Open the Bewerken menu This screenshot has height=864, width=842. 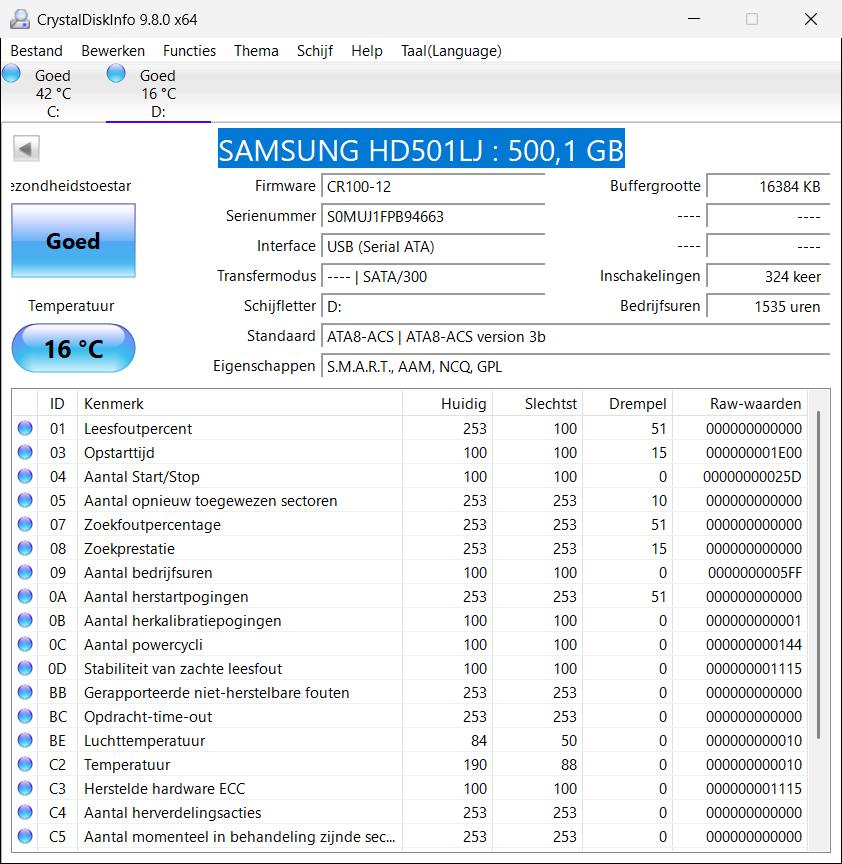coord(113,51)
